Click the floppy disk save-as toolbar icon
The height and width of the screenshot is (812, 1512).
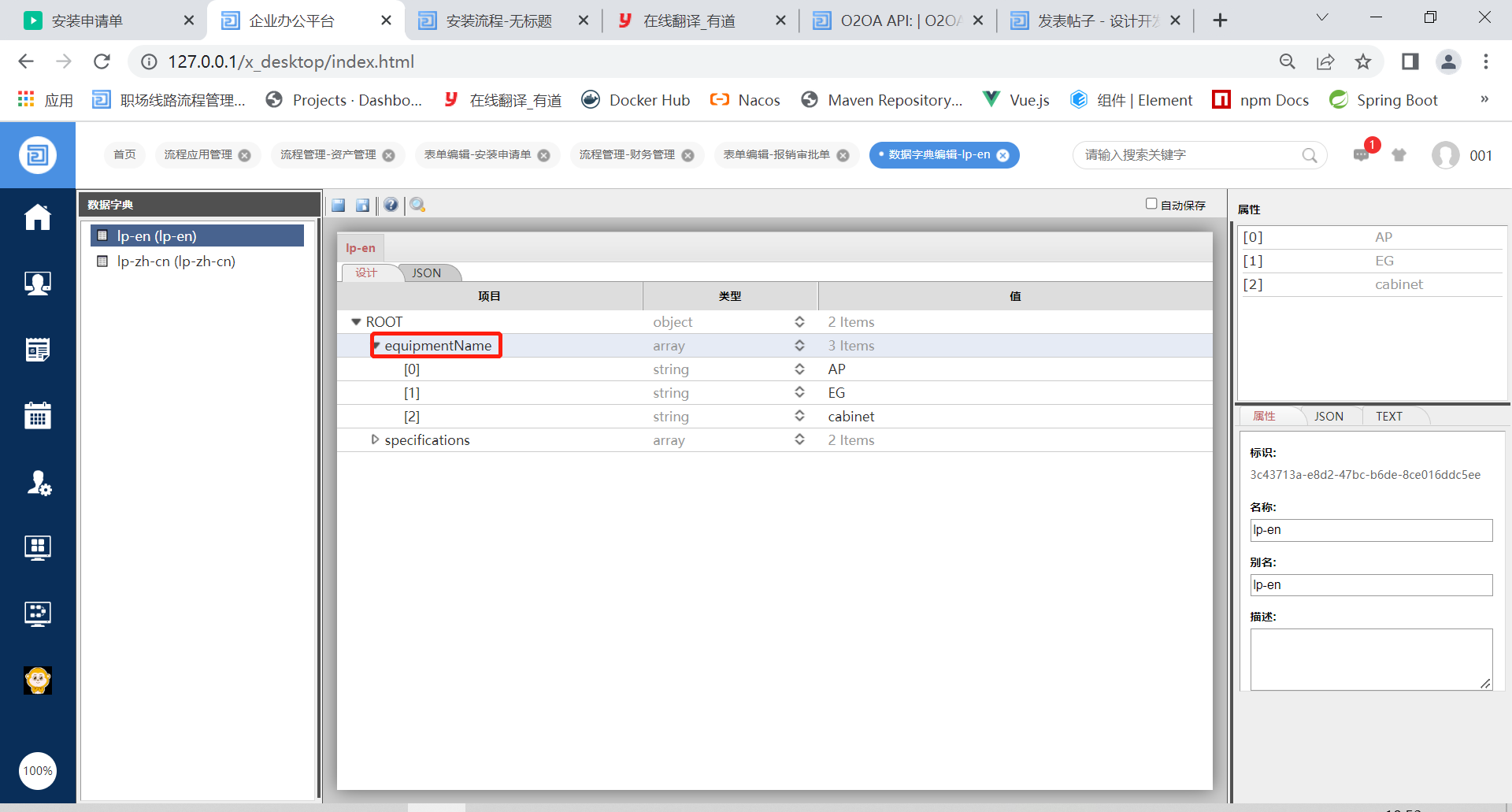362,206
